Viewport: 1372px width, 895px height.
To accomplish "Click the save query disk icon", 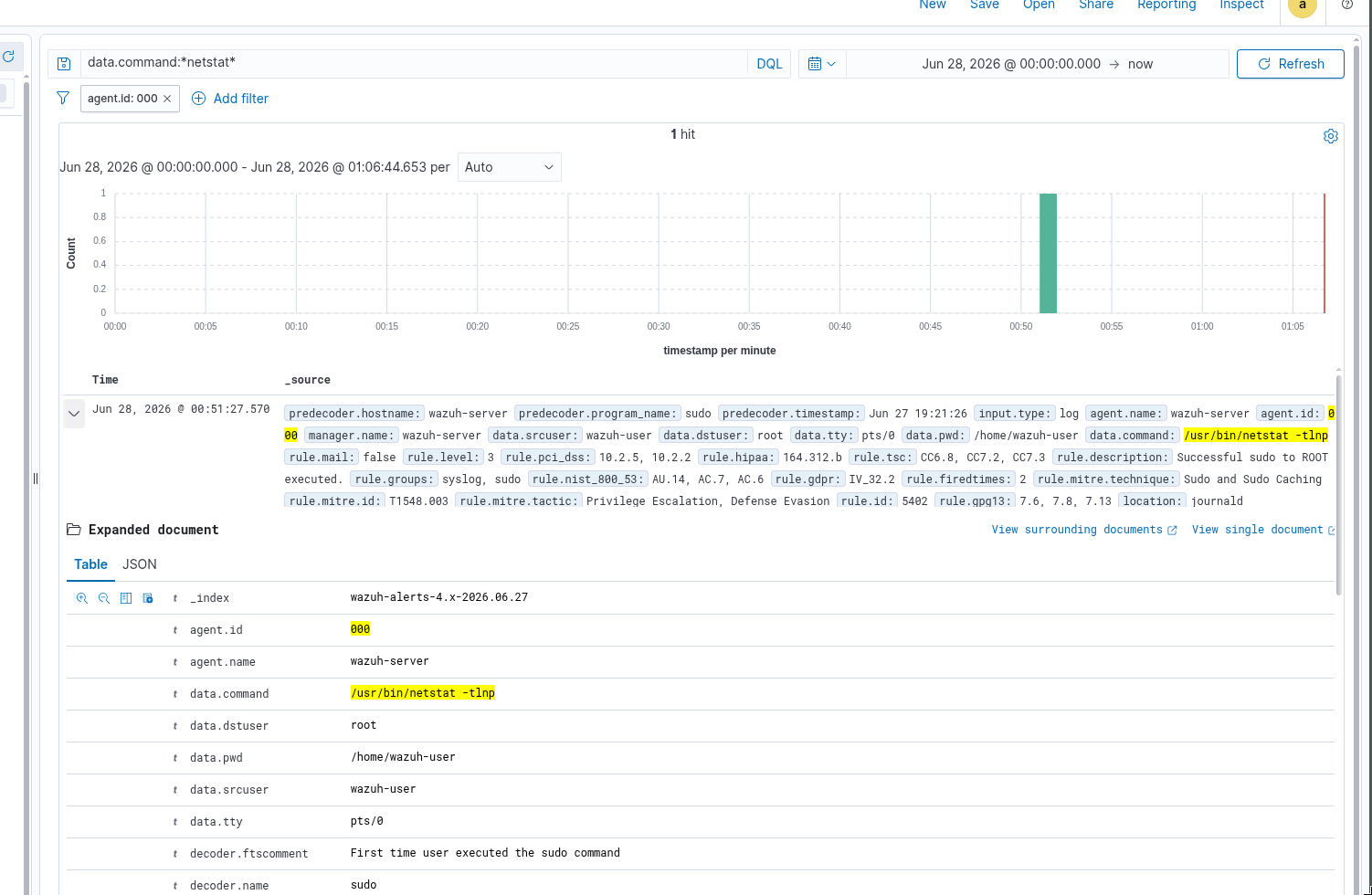I will point(64,64).
